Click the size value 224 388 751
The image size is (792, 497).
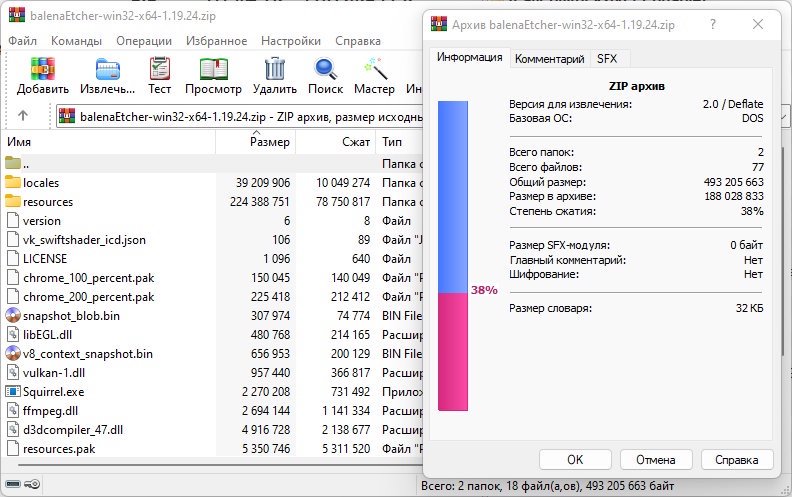point(260,202)
